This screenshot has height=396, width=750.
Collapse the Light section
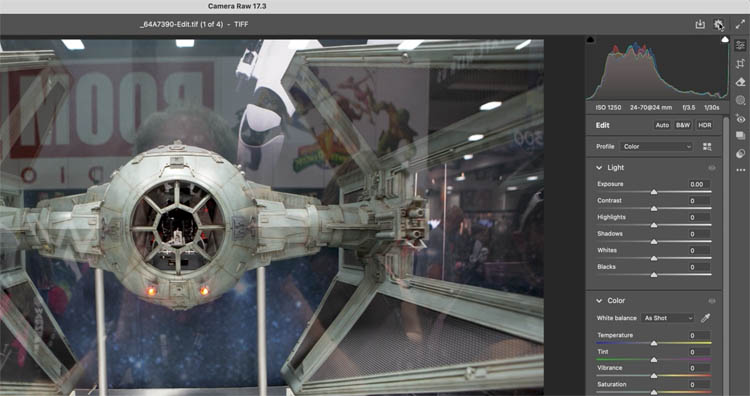click(x=599, y=168)
